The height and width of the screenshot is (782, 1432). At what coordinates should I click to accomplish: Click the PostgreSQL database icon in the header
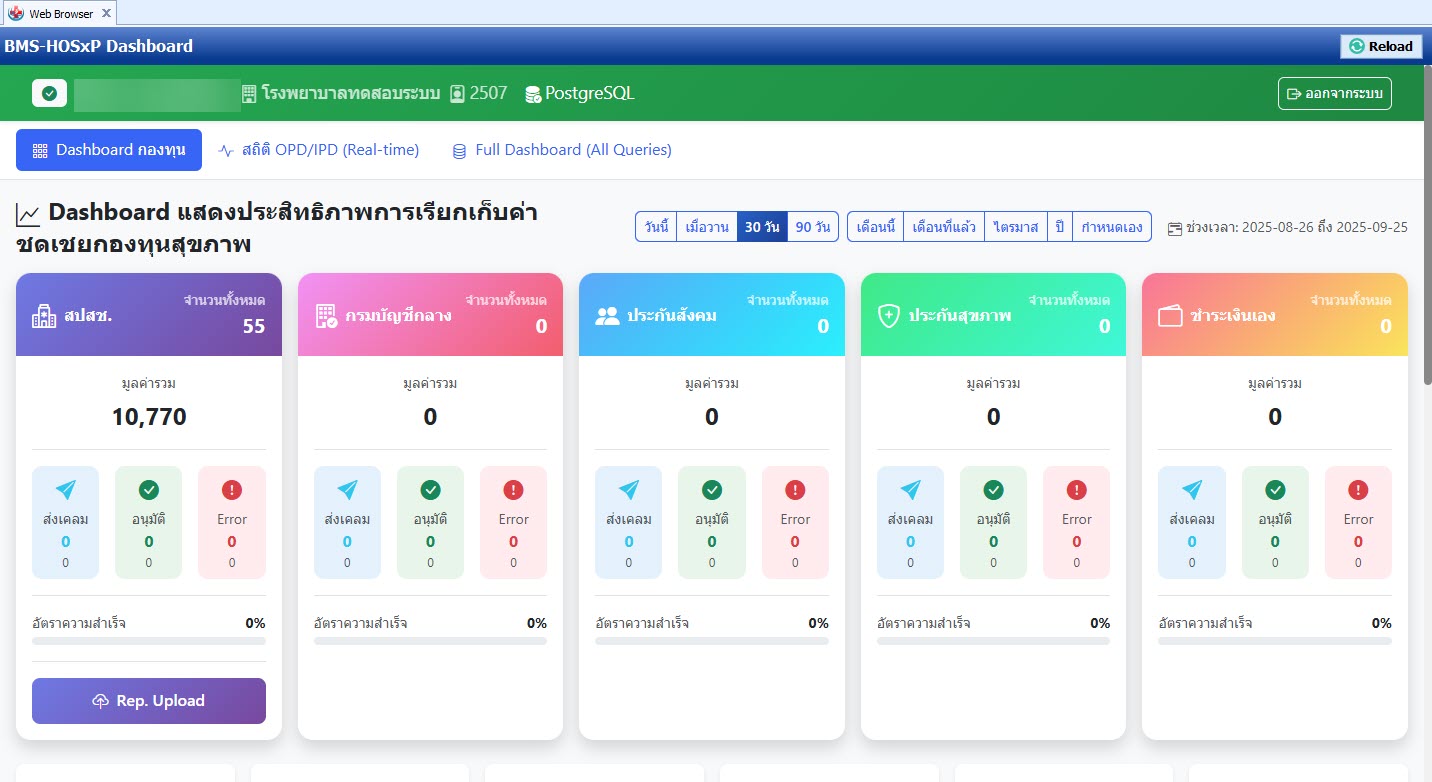click(531, 93)
